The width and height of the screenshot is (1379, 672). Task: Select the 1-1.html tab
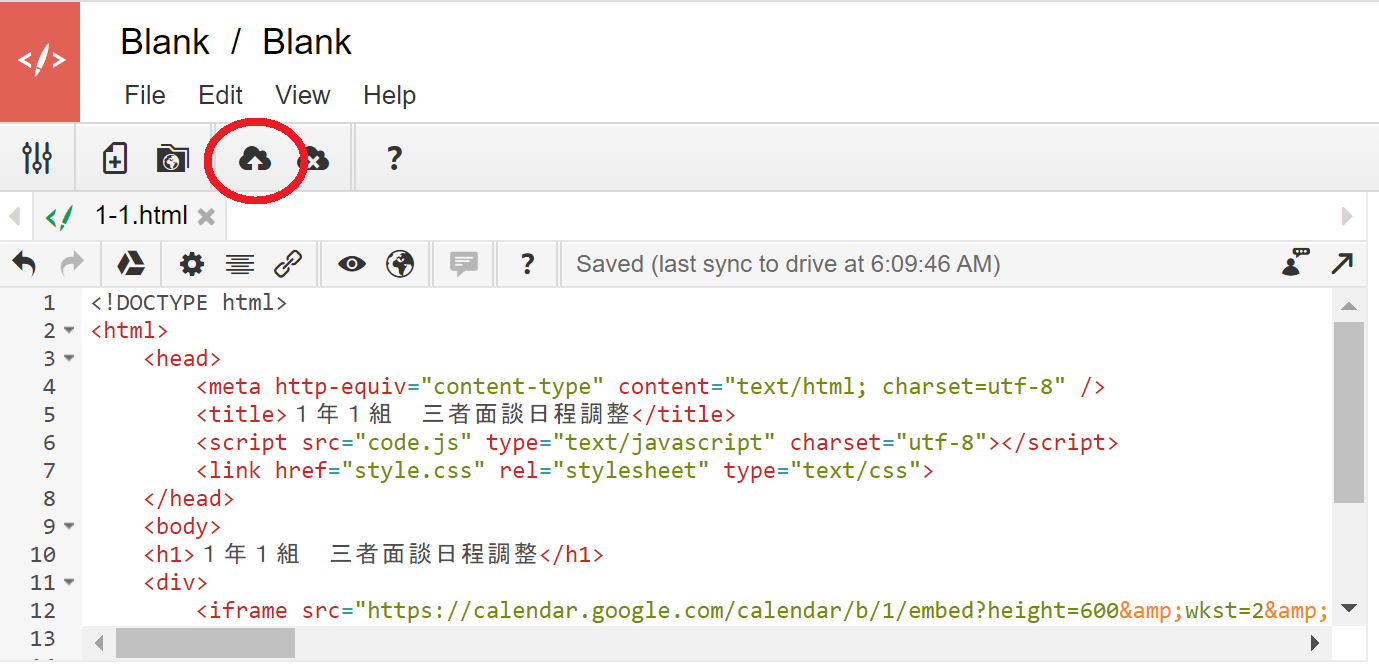(x=140, y=215)
